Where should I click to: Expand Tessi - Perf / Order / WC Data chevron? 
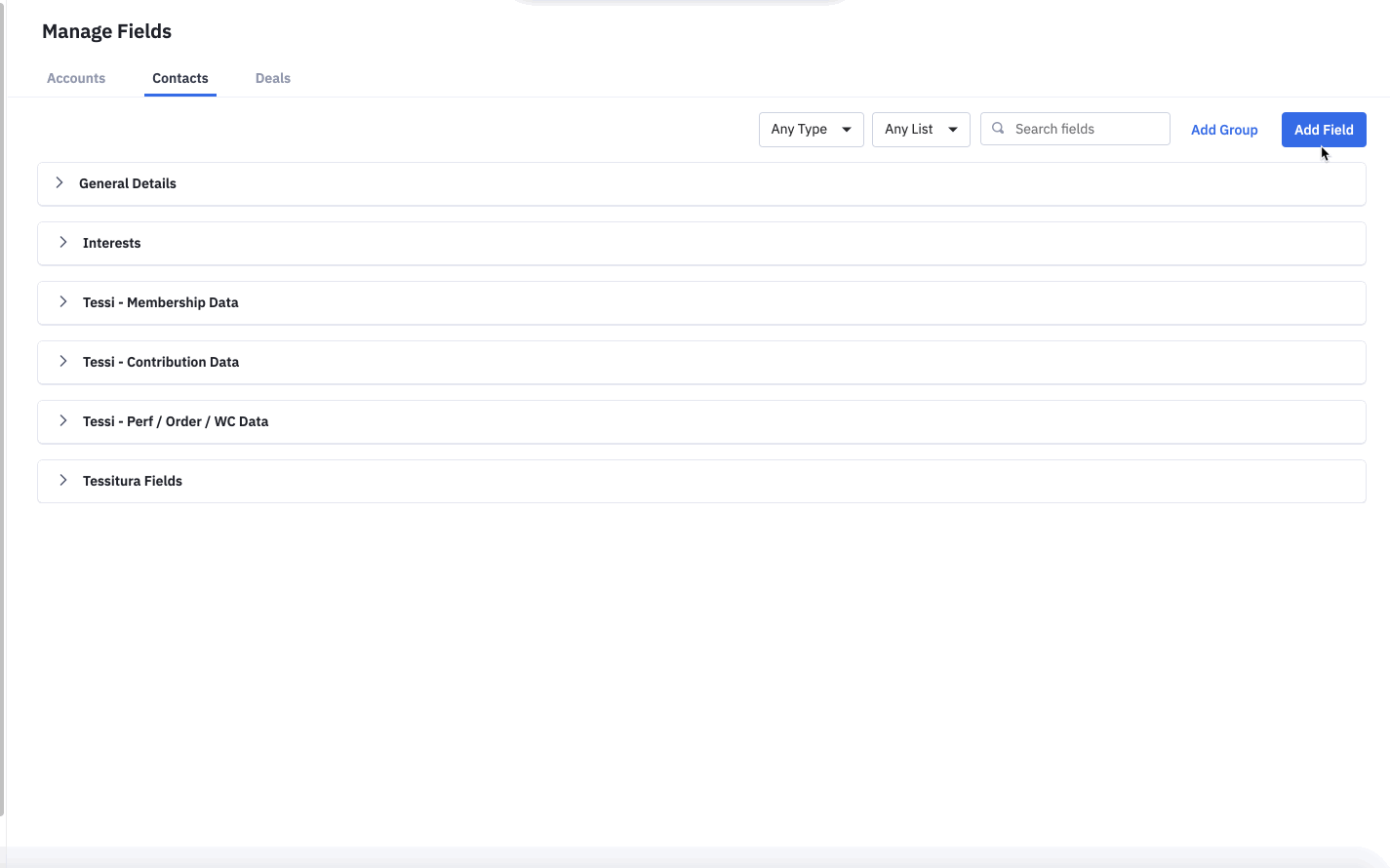[63, 420]
